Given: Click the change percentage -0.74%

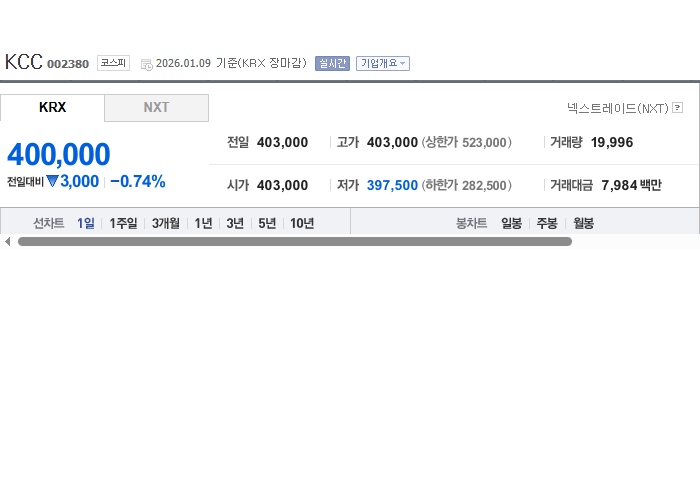Looking at the screenshot, I should click(x=138, y=181).
